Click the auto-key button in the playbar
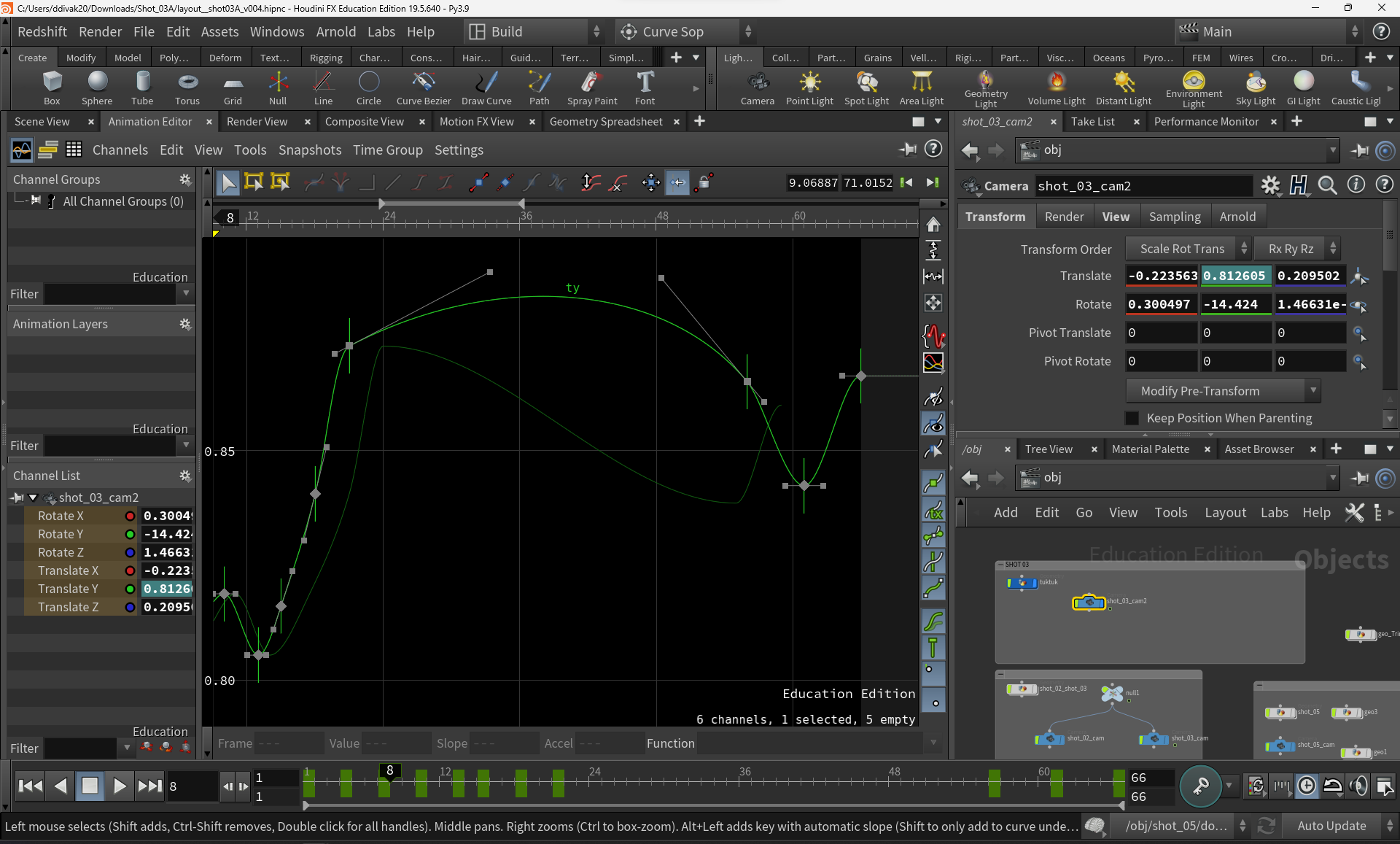1400x844 pixels. tap(1200, 786)
